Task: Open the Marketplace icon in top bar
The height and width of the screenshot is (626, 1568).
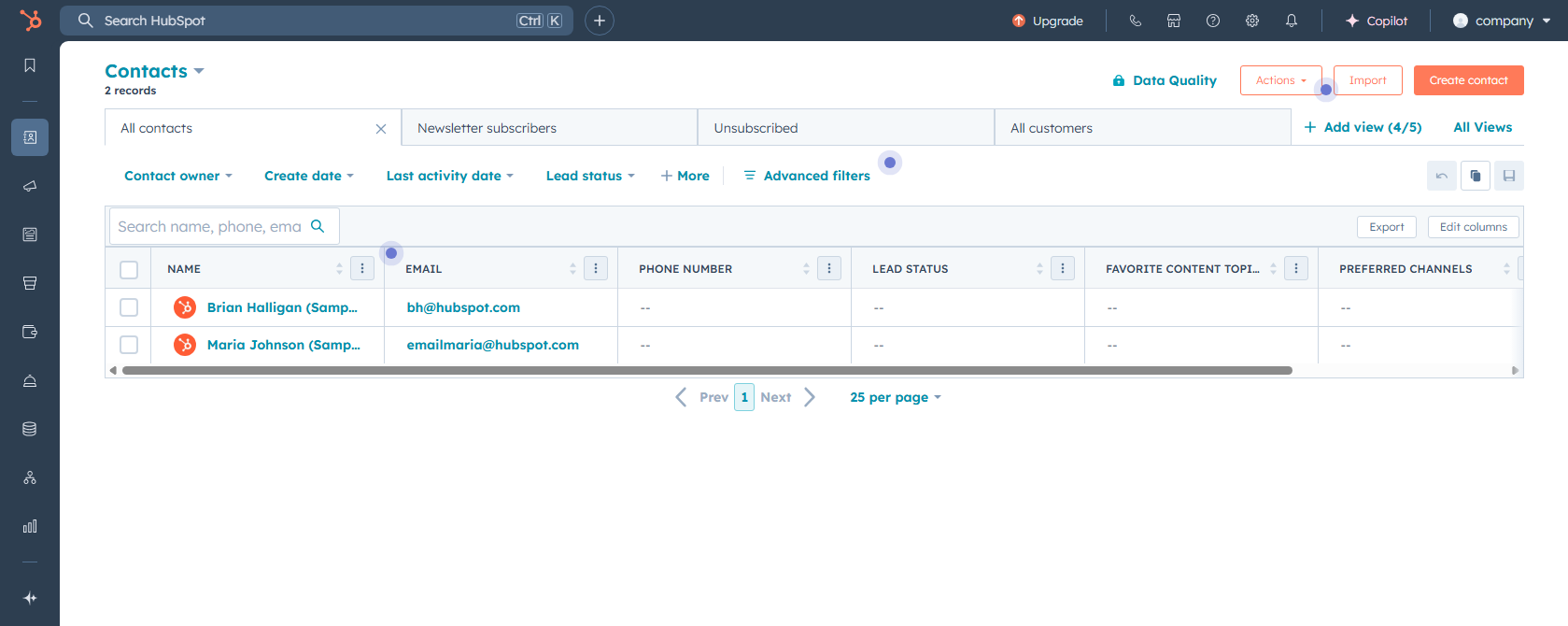Action: [x=1174, y=21]
